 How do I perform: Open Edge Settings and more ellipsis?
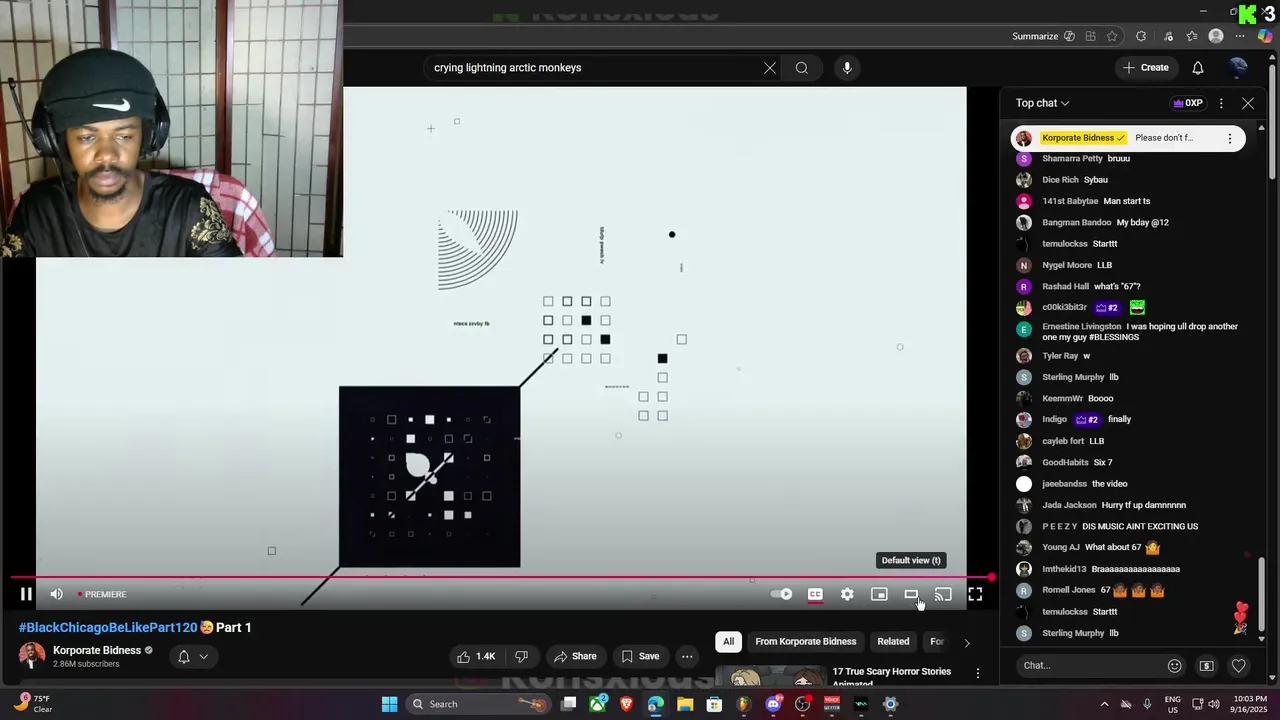(1240, 36)
